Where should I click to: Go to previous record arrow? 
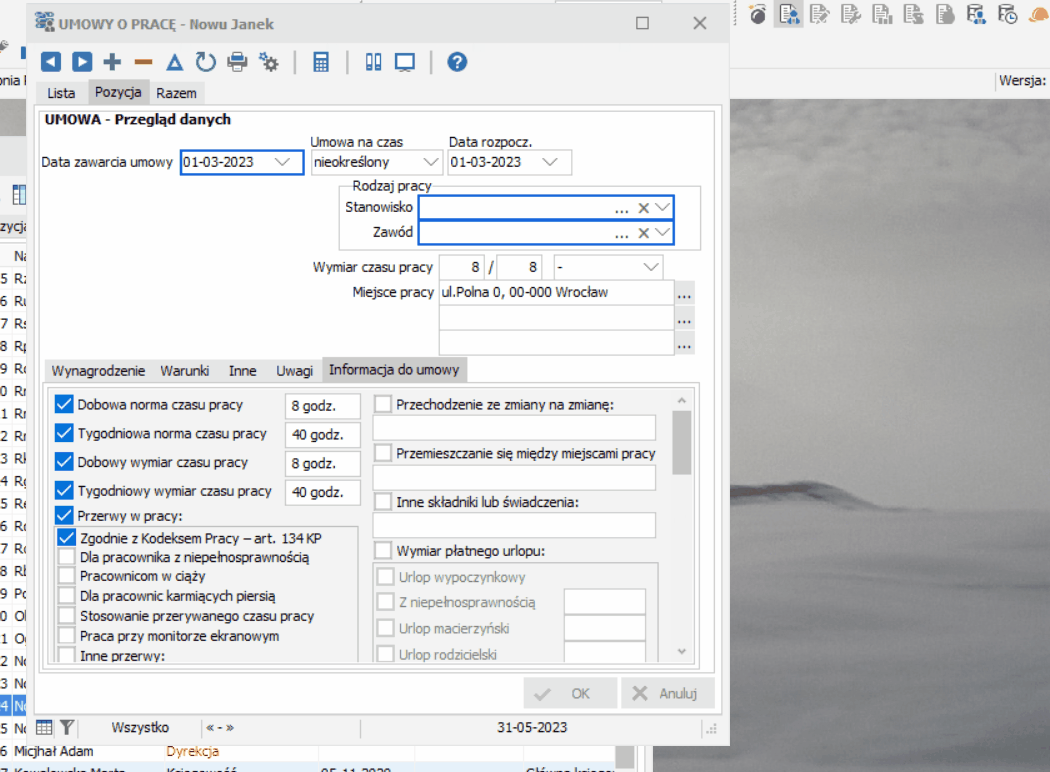point(51,62)
